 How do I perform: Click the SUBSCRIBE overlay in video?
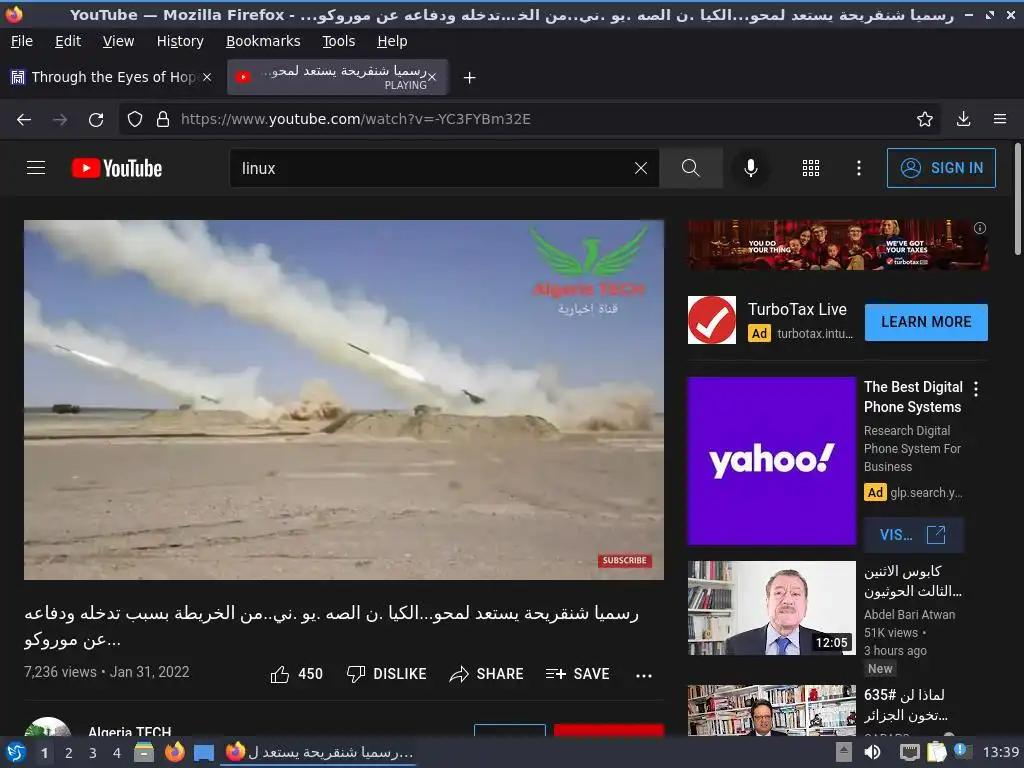624,560
